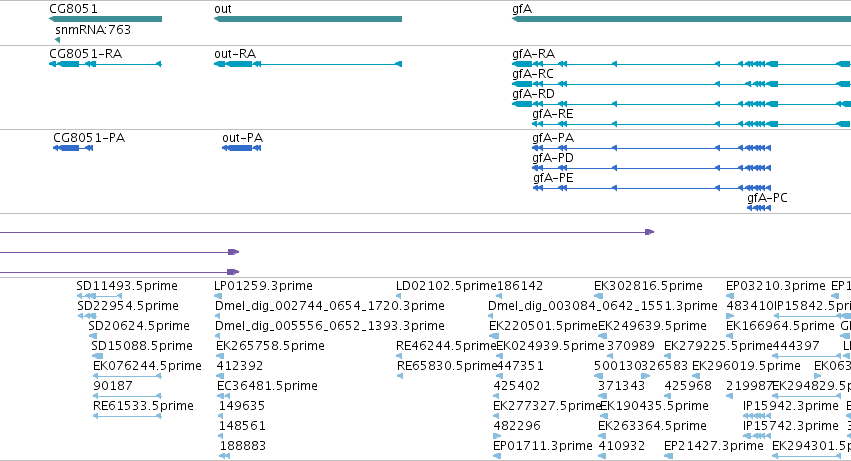Open EST EK296019.5prime
Screen dimensions: 851x461
[x=746, y=366]
